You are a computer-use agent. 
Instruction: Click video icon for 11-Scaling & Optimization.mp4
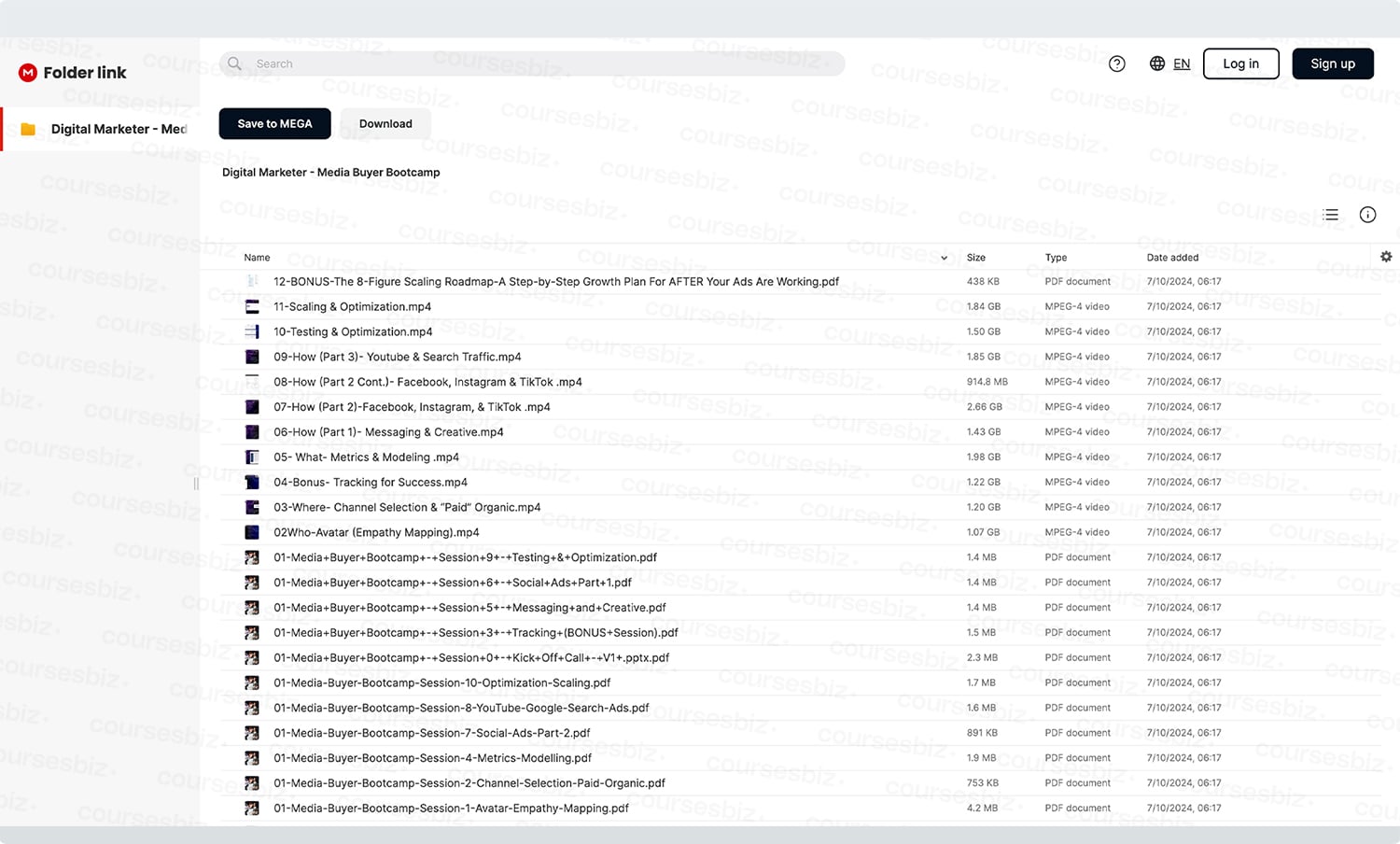point(252,306)
